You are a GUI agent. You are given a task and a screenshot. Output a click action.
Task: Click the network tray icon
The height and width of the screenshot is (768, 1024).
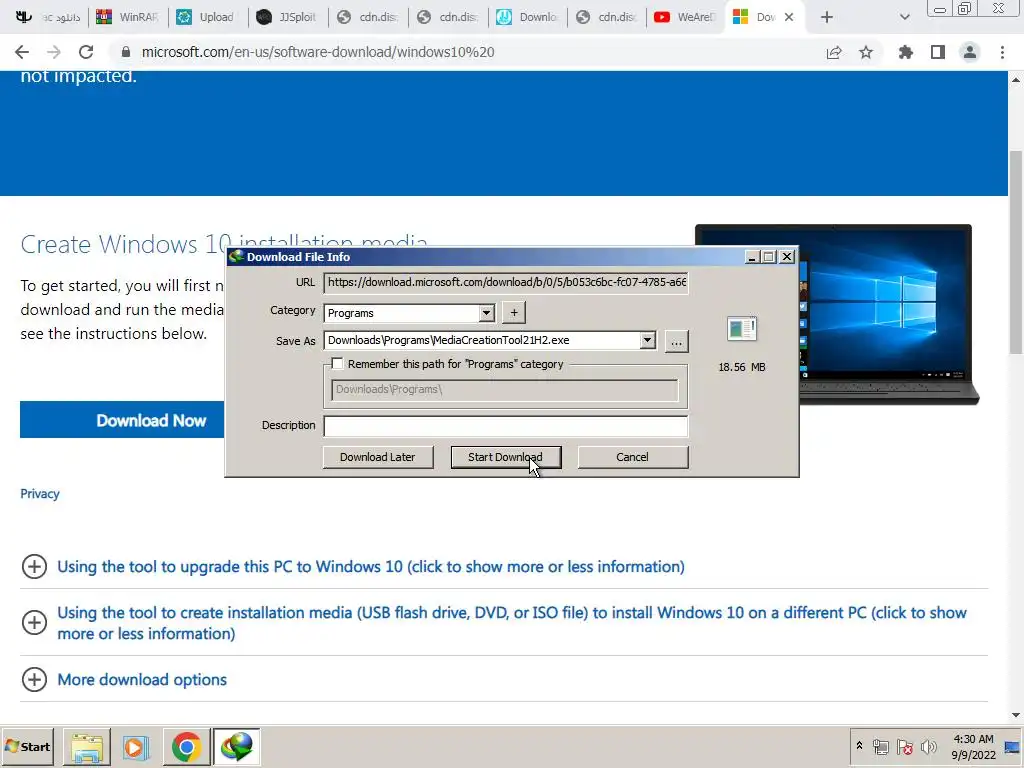click(881, 746)
